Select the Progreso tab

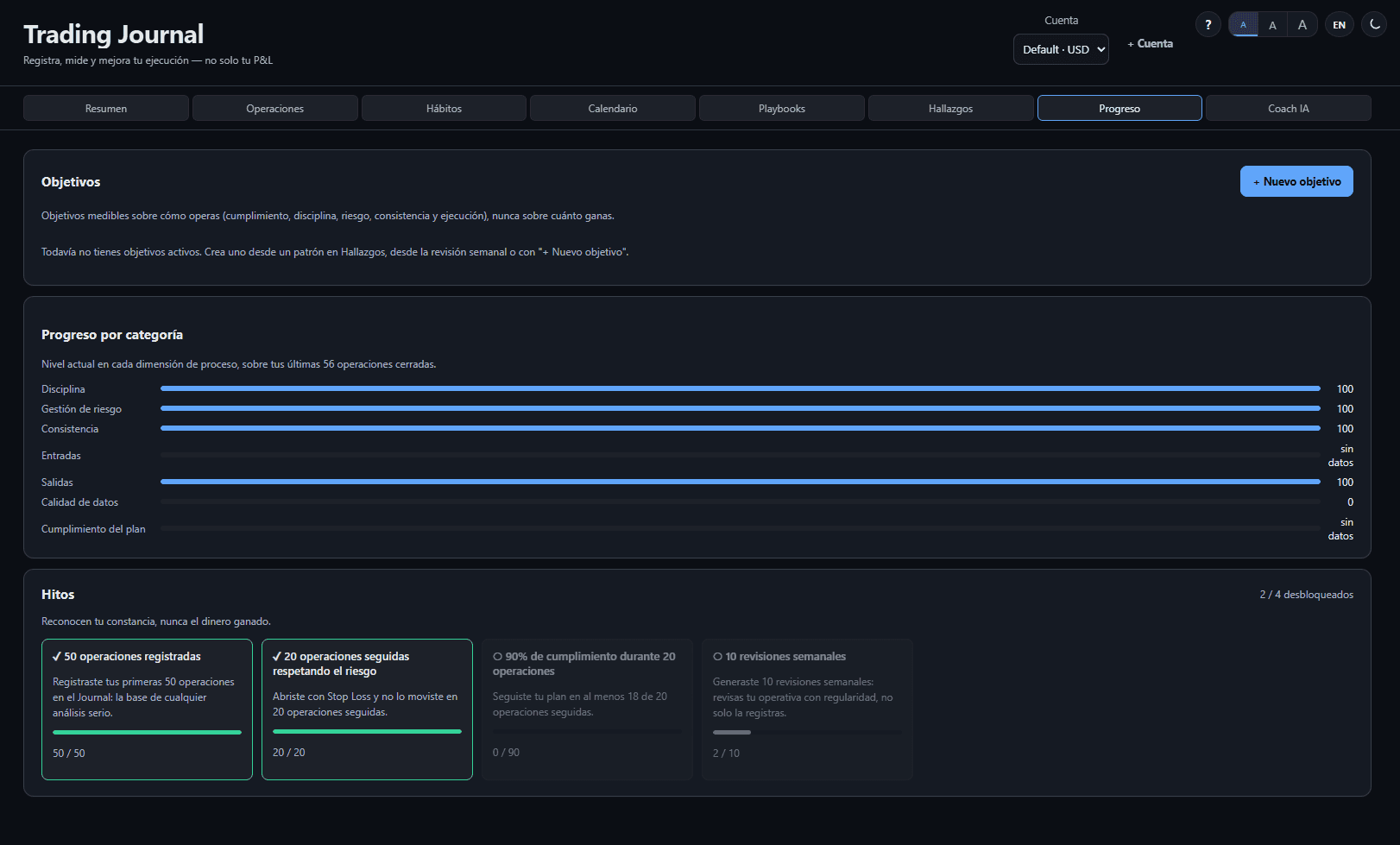click(x=1119, y=108)
